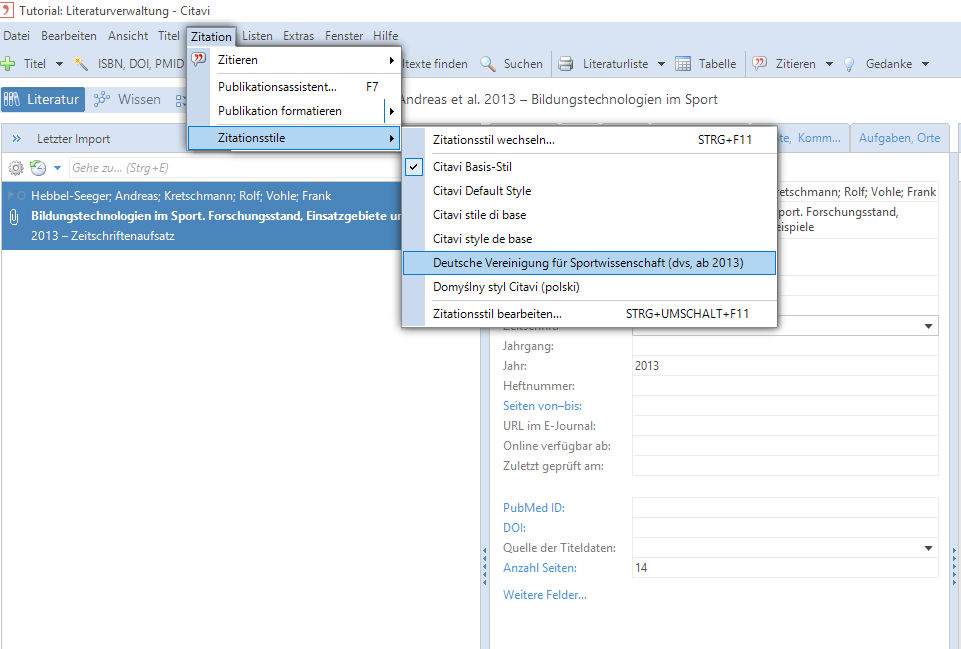961x649 pixels.
Task: Open the Extras menu
Action: point(298,36)
